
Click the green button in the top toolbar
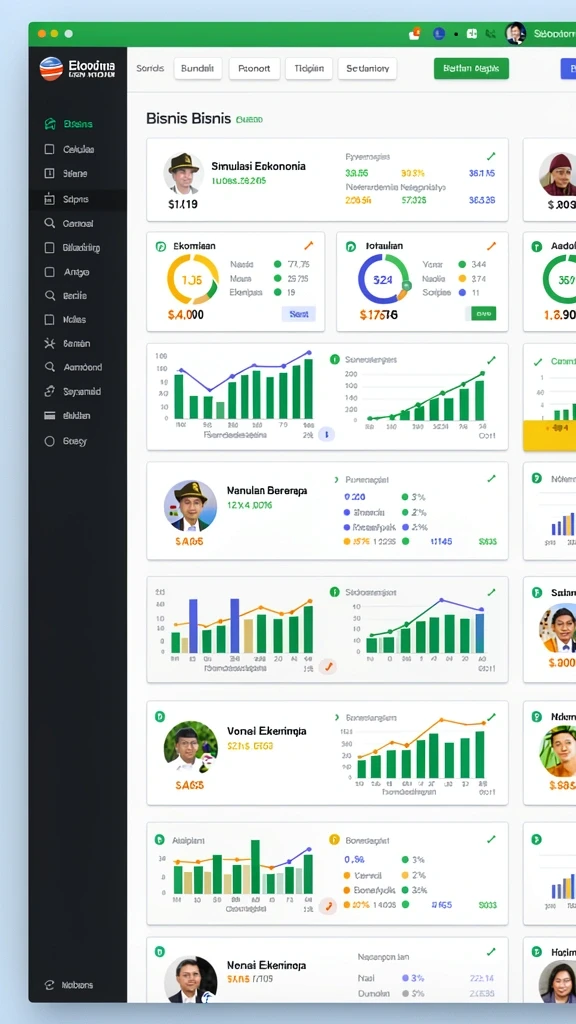click(471, 68)
